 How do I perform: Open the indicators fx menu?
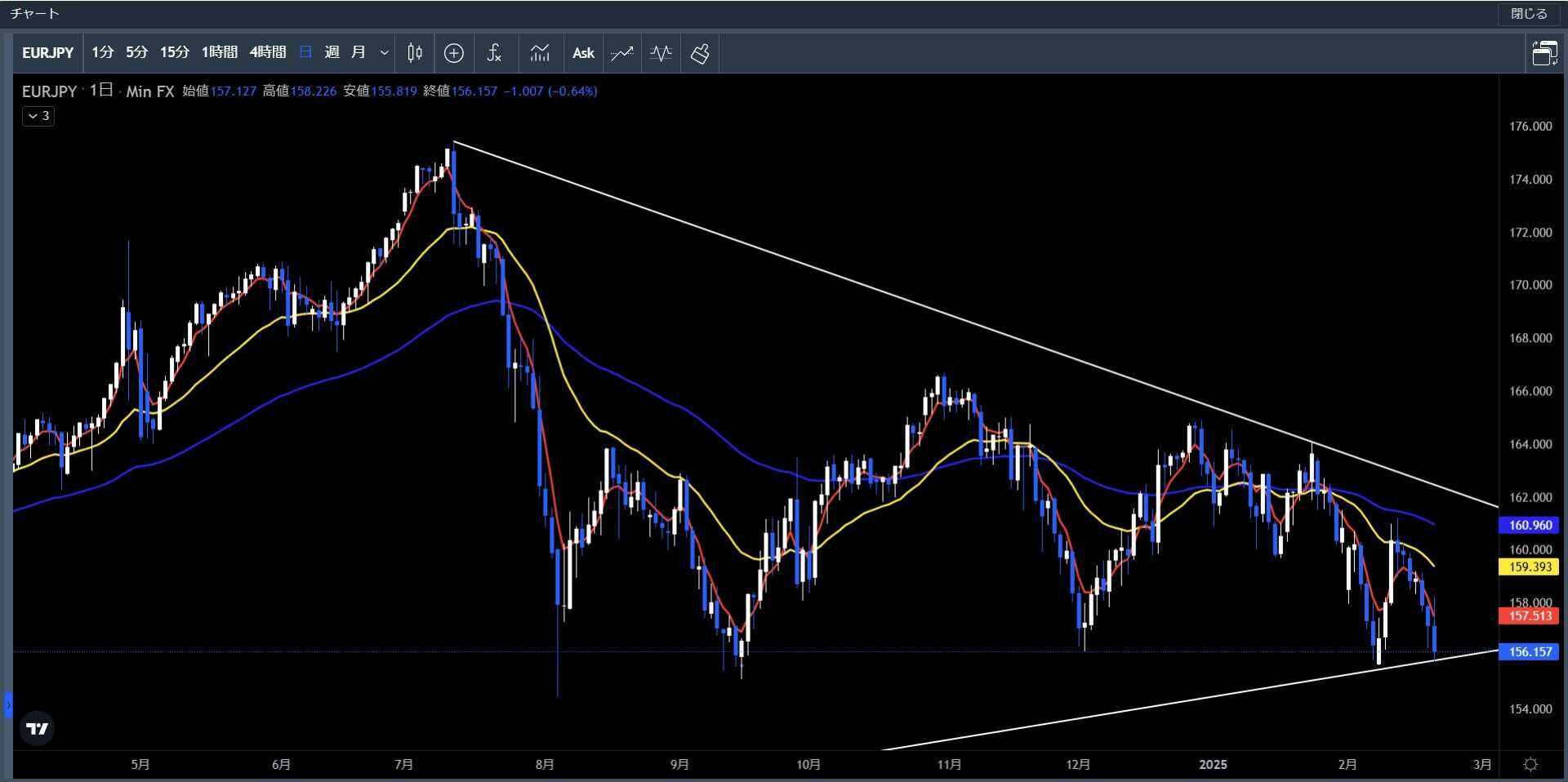coord(494,53)
